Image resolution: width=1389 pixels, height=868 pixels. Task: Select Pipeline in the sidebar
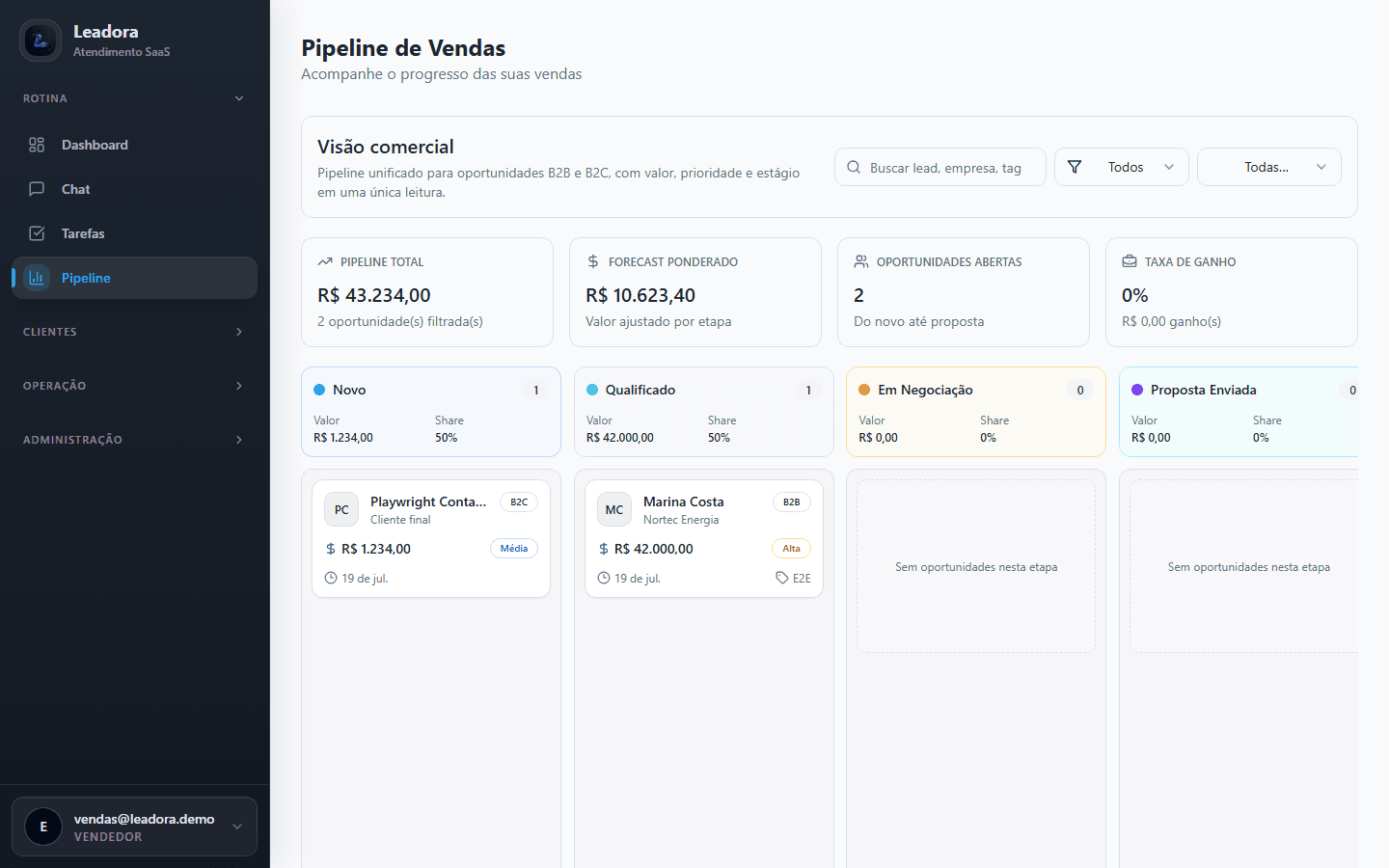[135, 278]
